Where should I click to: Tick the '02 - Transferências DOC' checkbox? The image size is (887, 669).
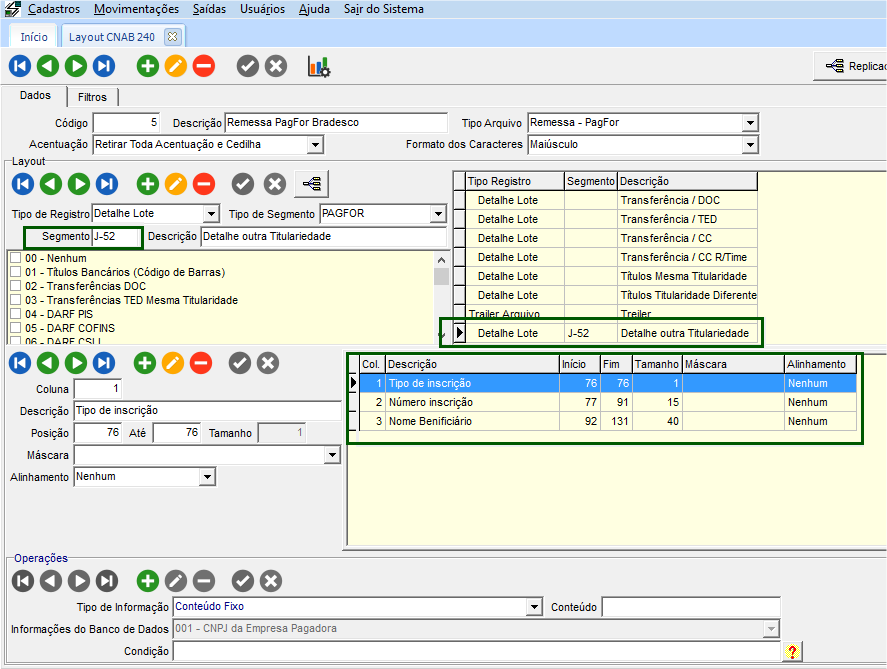(x=15, y=286)
